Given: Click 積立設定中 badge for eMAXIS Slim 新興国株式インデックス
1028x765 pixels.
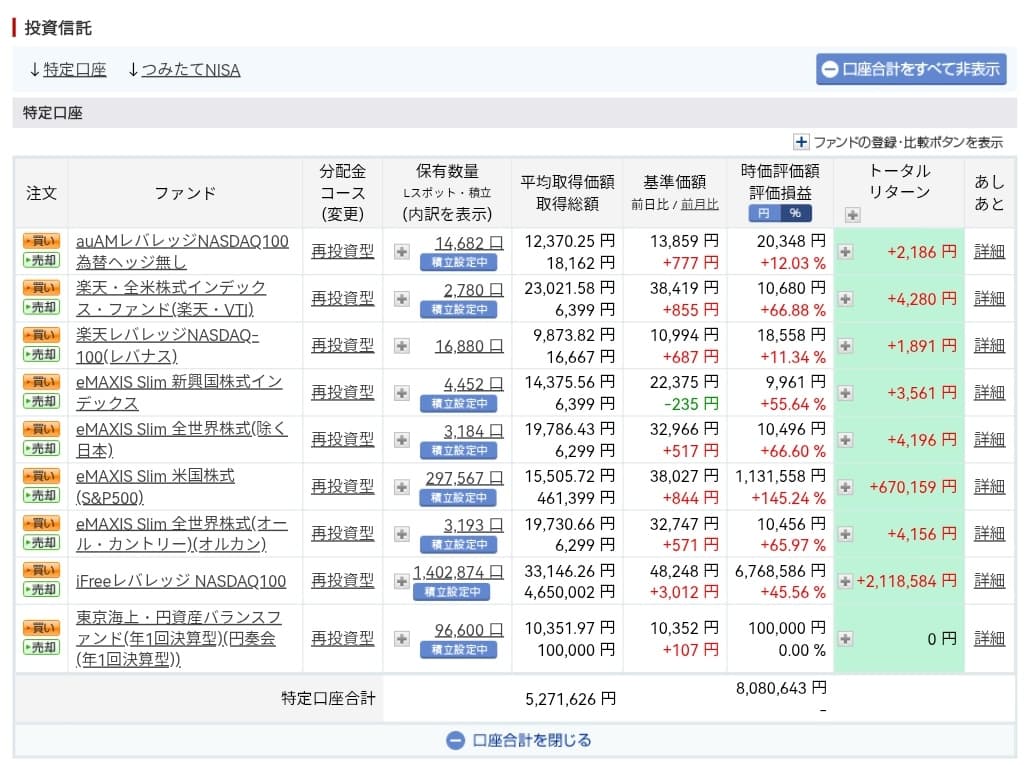Looking at the screenshot, I should click(458, 403).
